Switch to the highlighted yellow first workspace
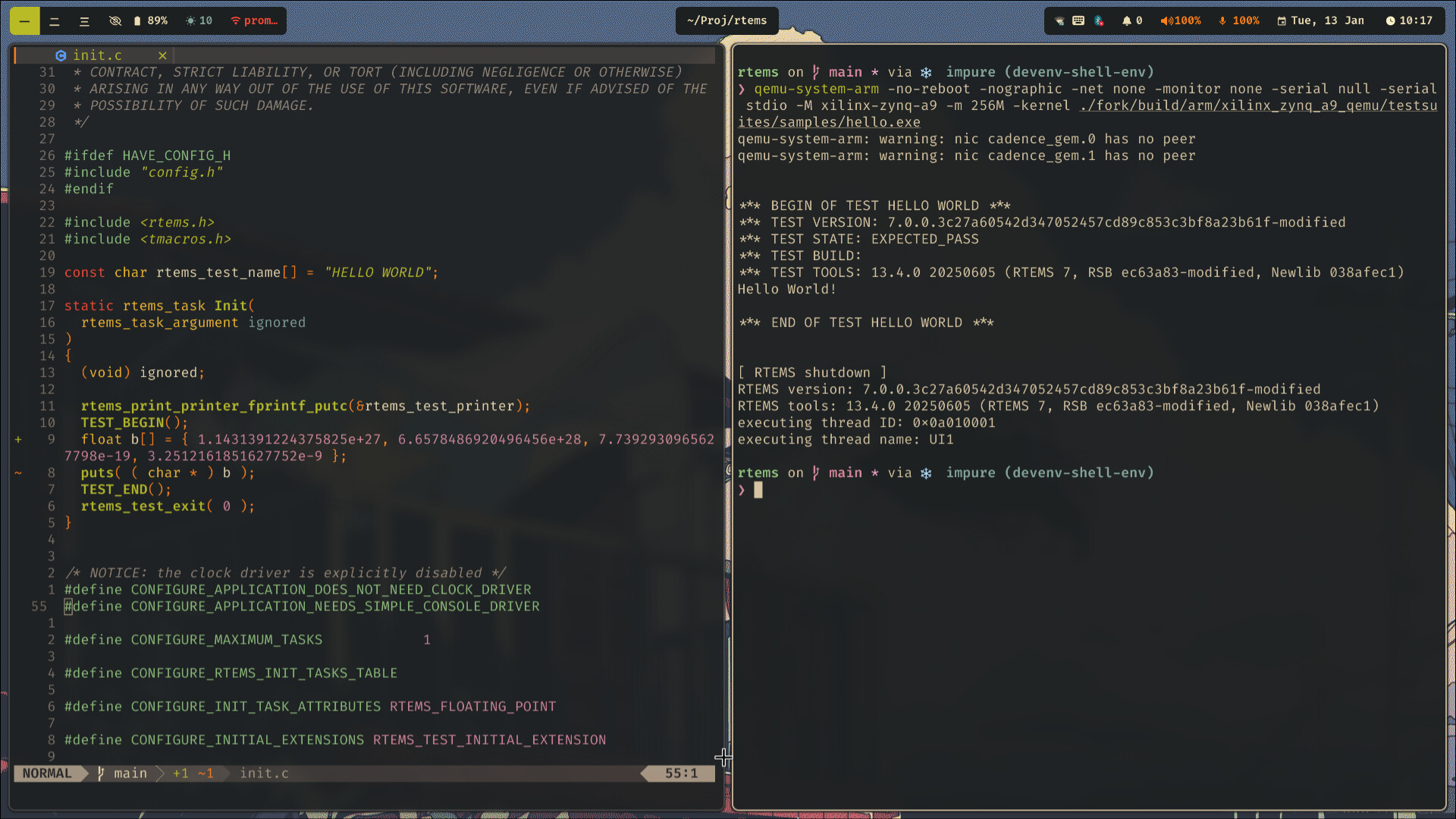 tap(24, 20)
